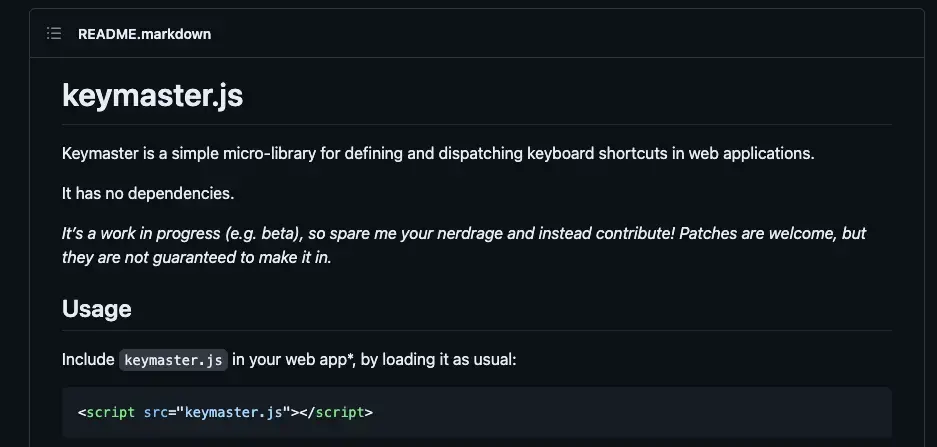Click the src attribute in code block
Image resolution: width=937 pixels, height=447 pixels.
click(155, 412)
